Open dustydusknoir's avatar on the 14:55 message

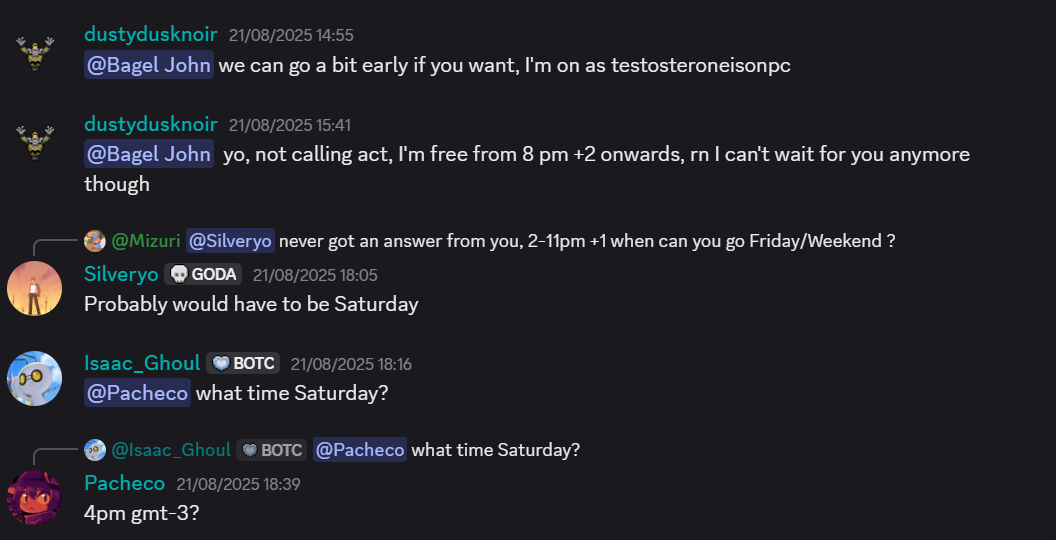[x=34, y=54]
